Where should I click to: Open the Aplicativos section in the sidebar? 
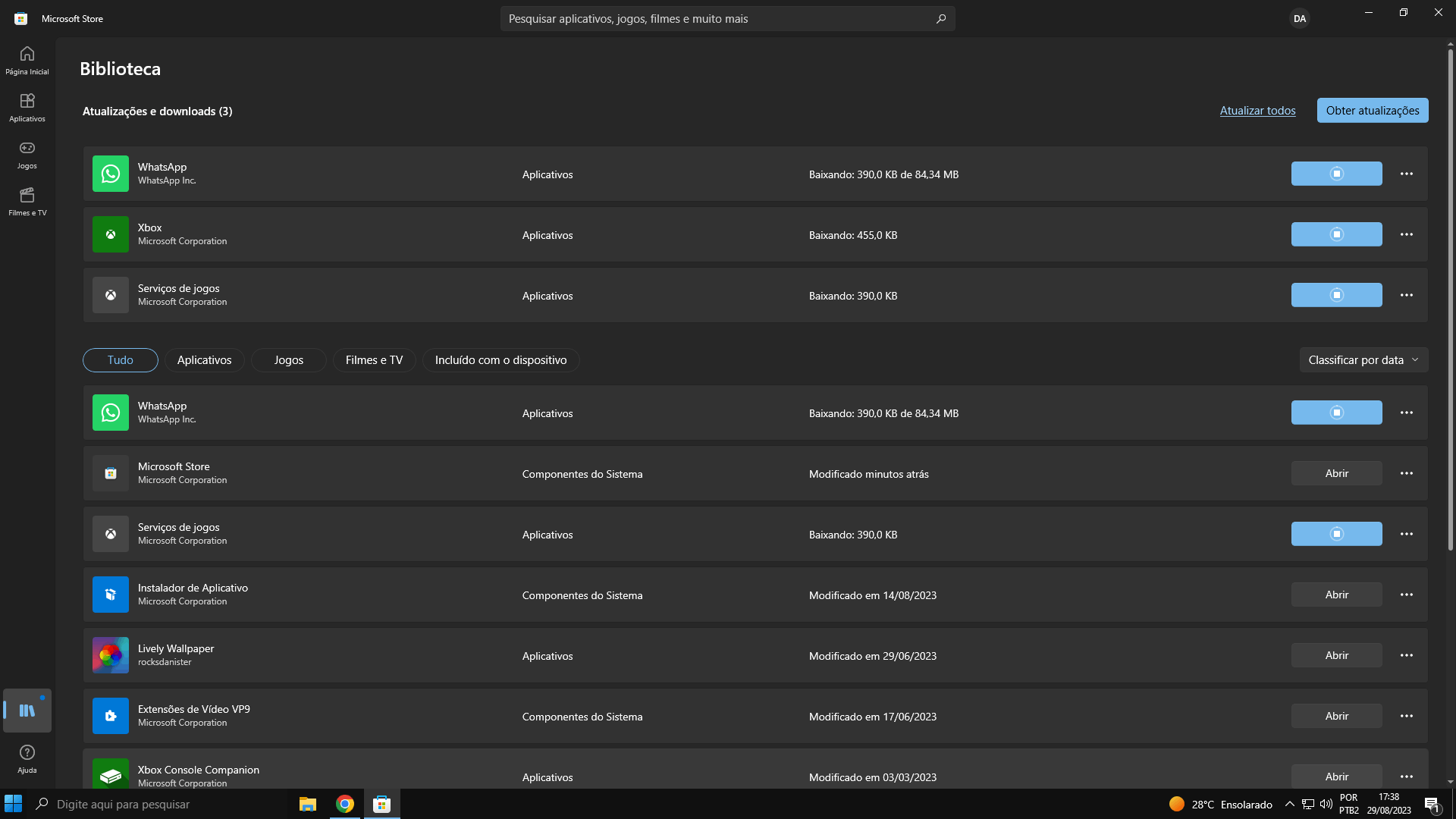coord(27,108)
